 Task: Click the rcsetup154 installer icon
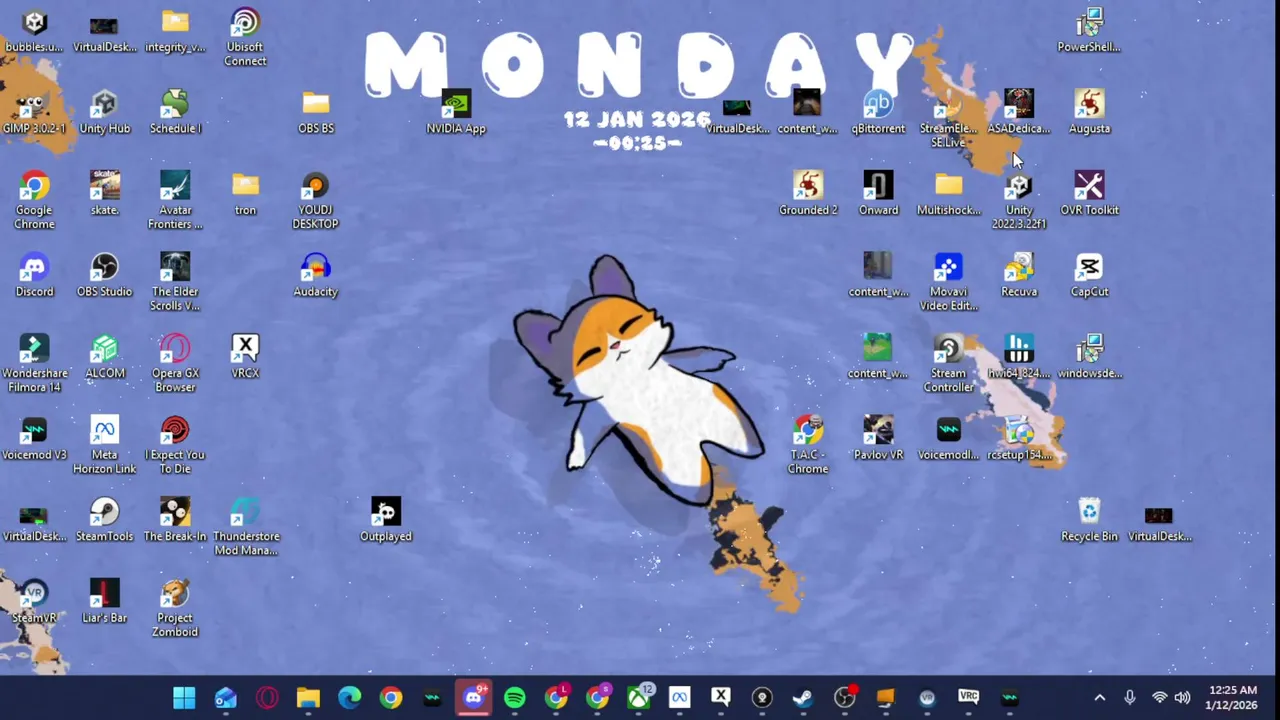click(x=1019, y=438)
